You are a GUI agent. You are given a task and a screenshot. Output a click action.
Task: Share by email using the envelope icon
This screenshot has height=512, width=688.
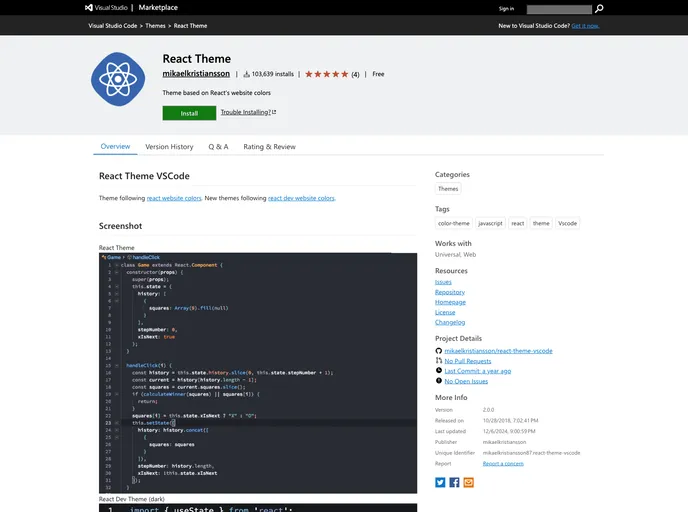(468, 482)
